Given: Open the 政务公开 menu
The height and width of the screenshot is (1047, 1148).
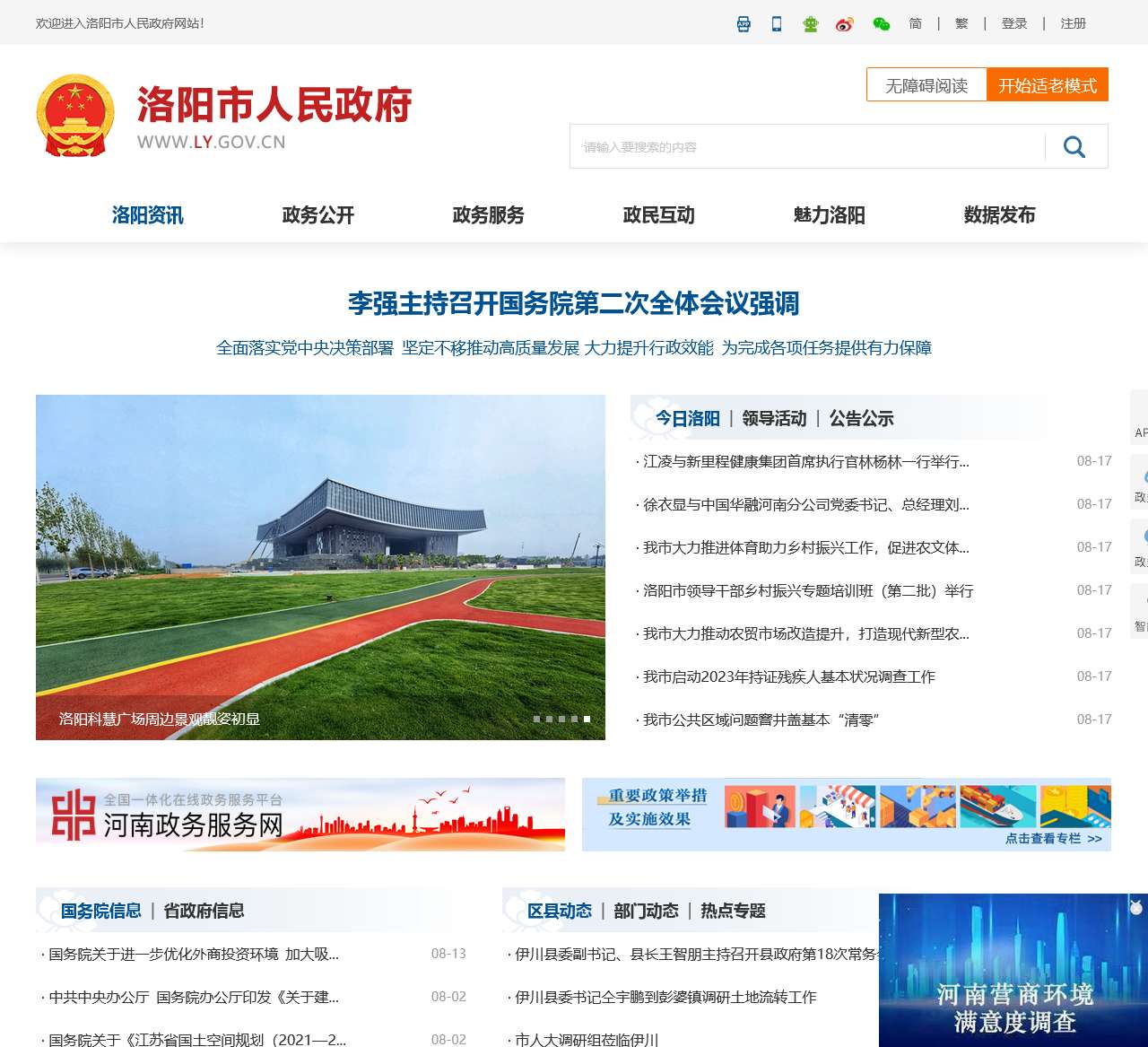Looking at the screenshot, I should [318, 215].
